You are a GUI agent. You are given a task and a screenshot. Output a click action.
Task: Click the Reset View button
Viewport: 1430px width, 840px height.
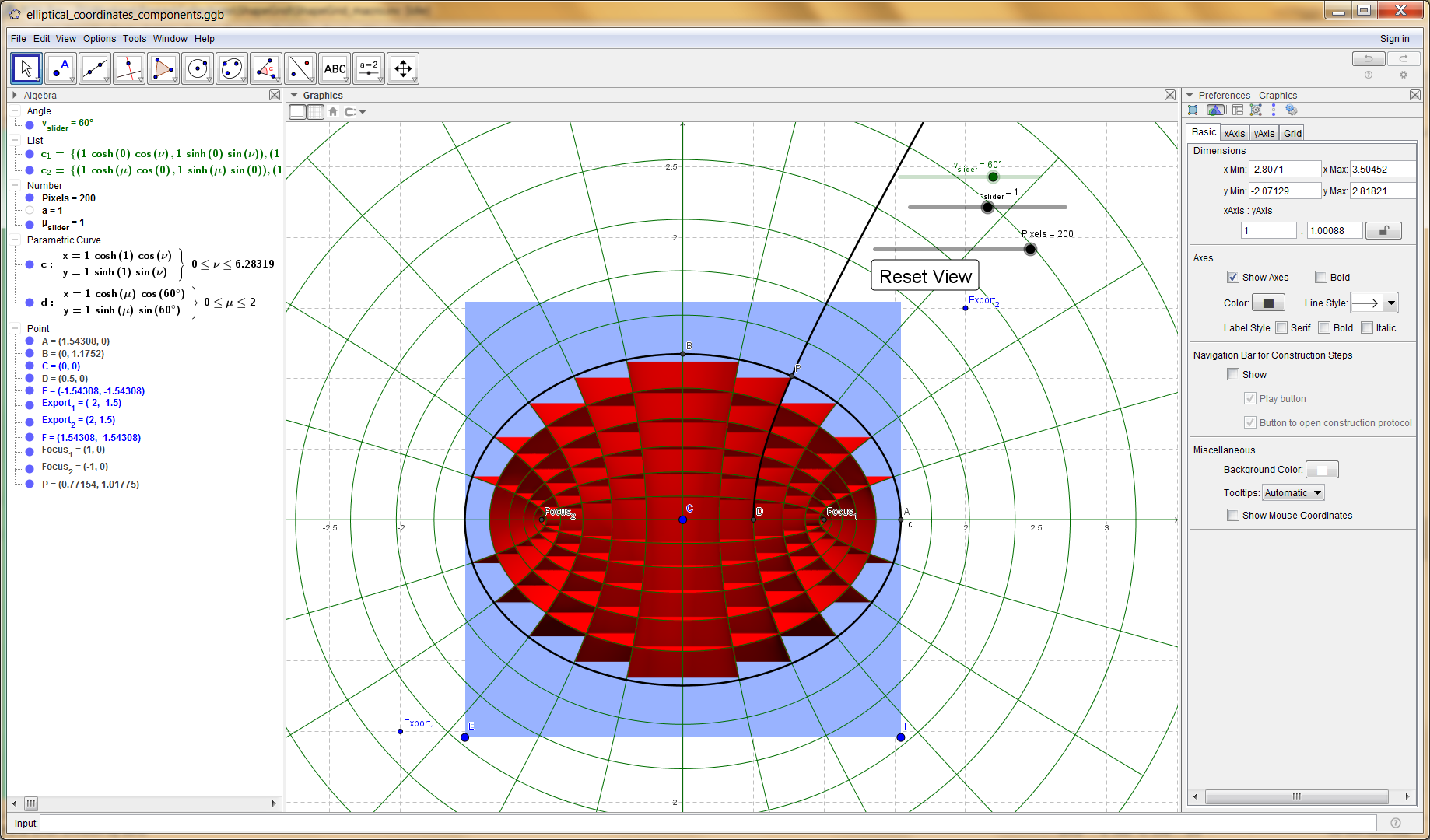pos(925,277)
